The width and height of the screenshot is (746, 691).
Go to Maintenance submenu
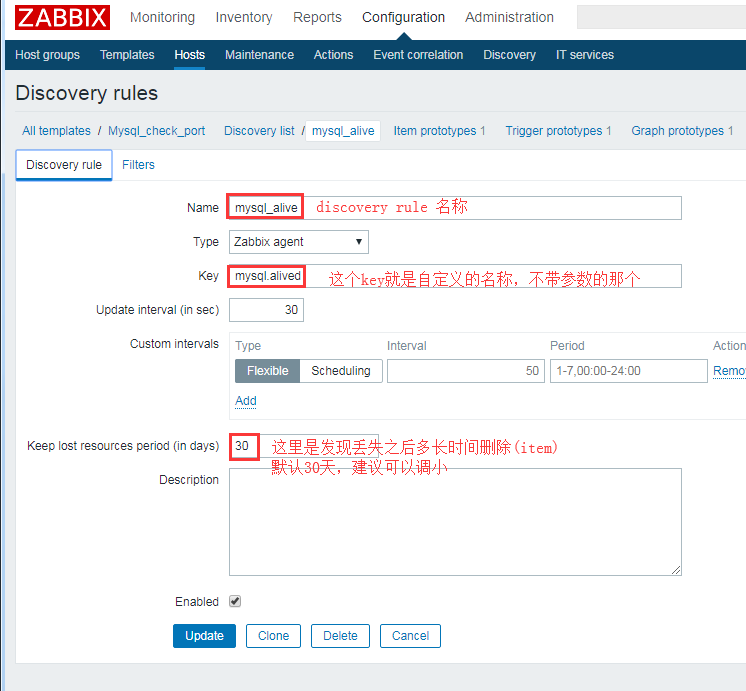pyautogui.click(x=259, y=55)
